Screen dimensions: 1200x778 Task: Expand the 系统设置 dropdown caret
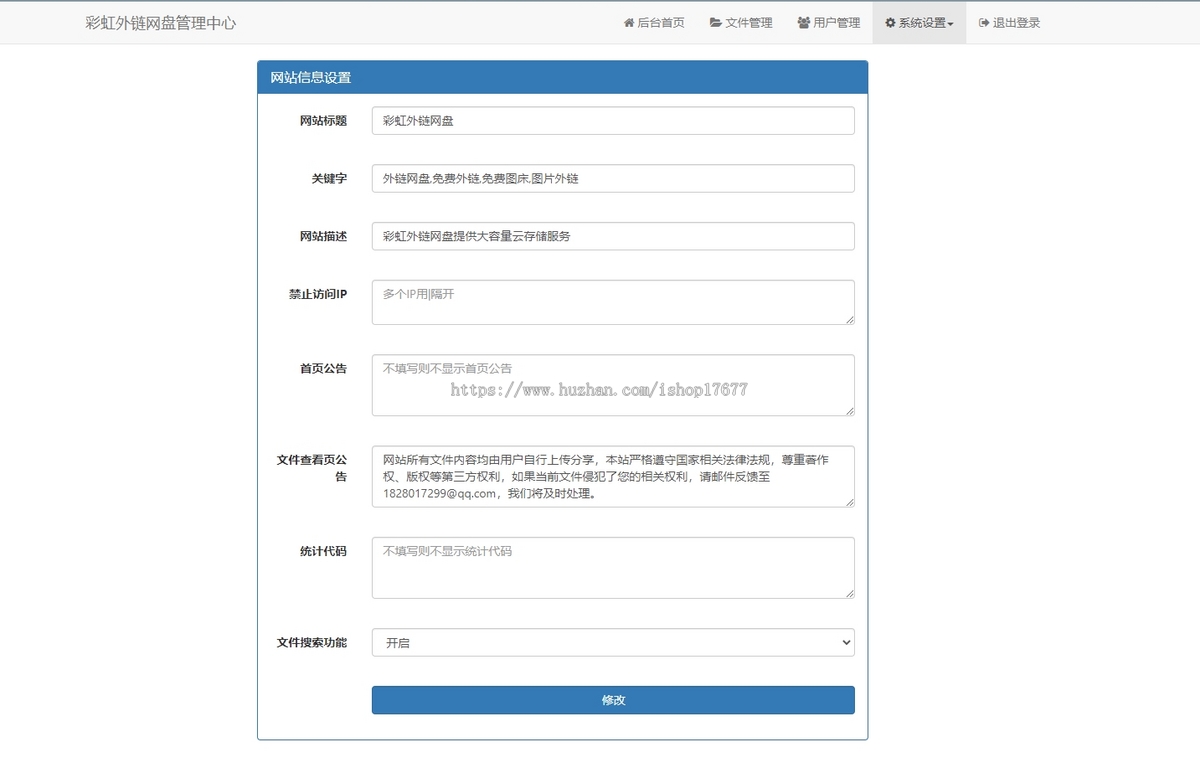click(x=950, y=24)
